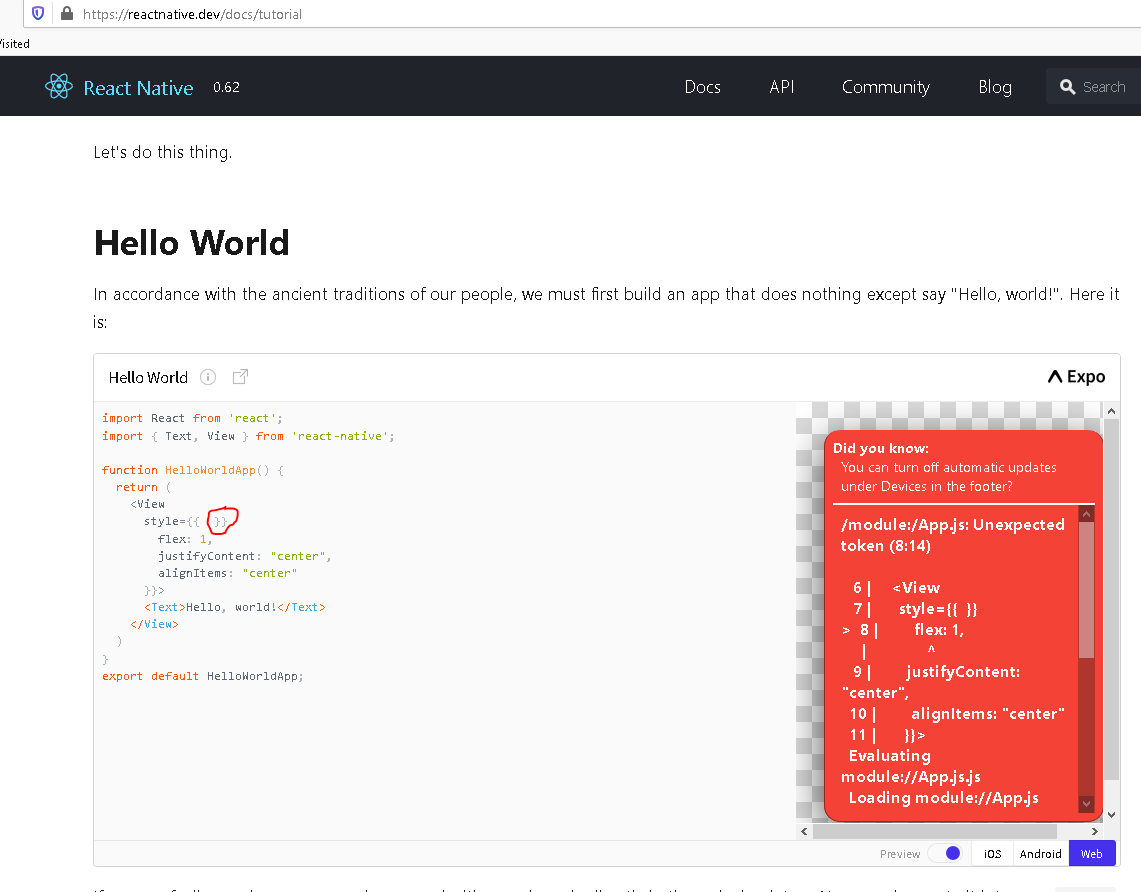
Task: Click the error panel scroll-down arrow
Action: 1086,804
